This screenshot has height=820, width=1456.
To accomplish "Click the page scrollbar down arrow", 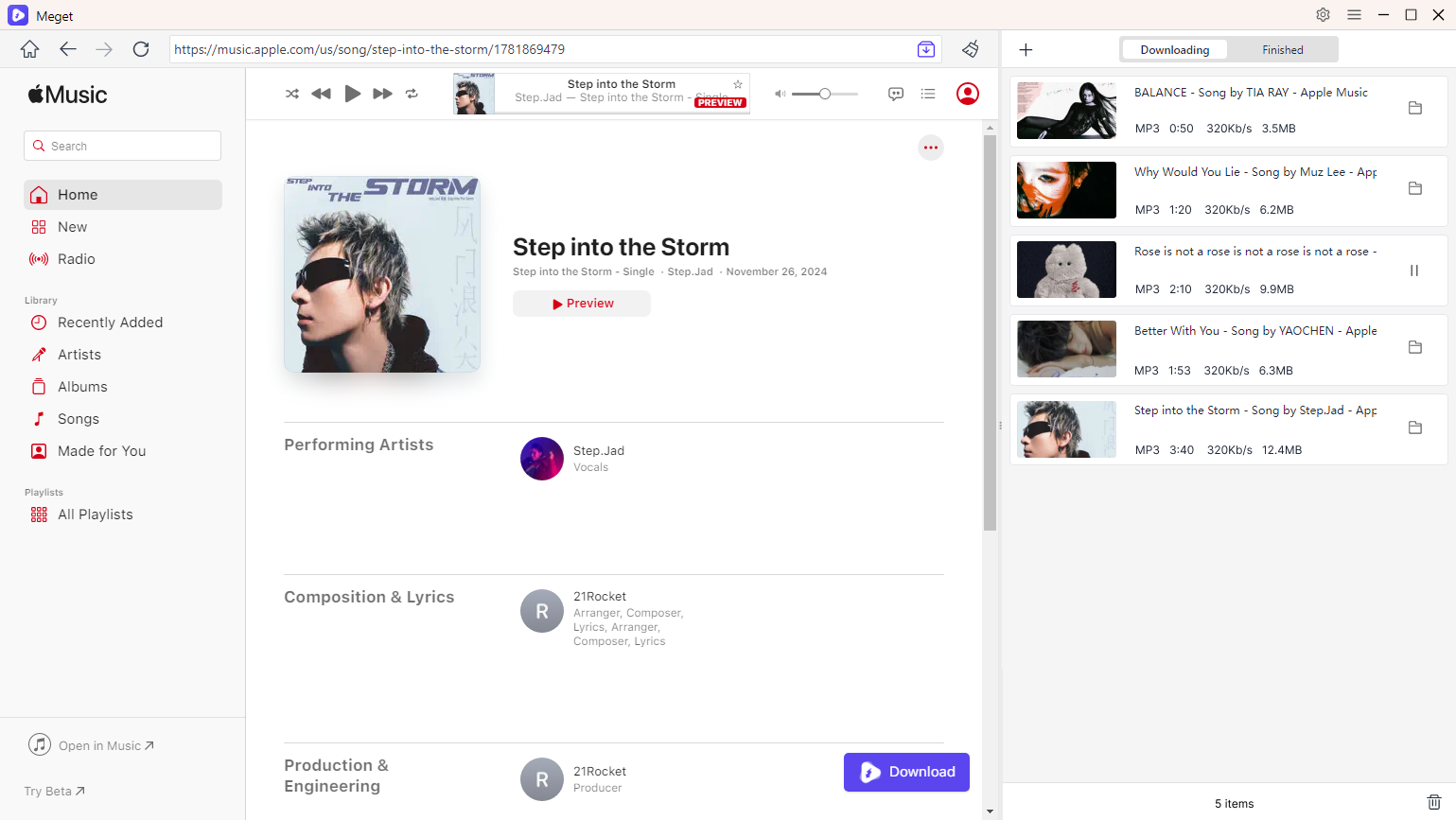I will (x=990, y=811).
